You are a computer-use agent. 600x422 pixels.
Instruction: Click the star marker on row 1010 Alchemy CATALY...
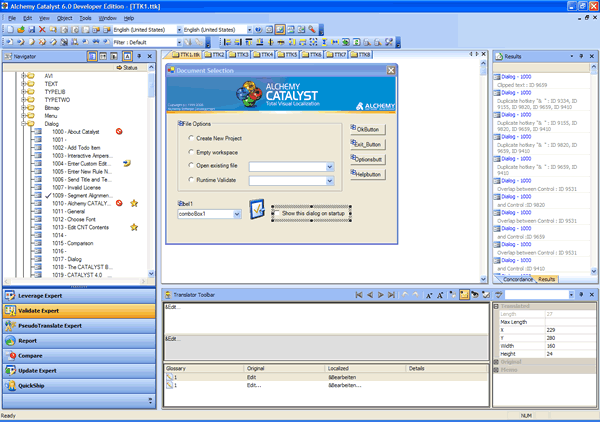click(x=134, y=203)
